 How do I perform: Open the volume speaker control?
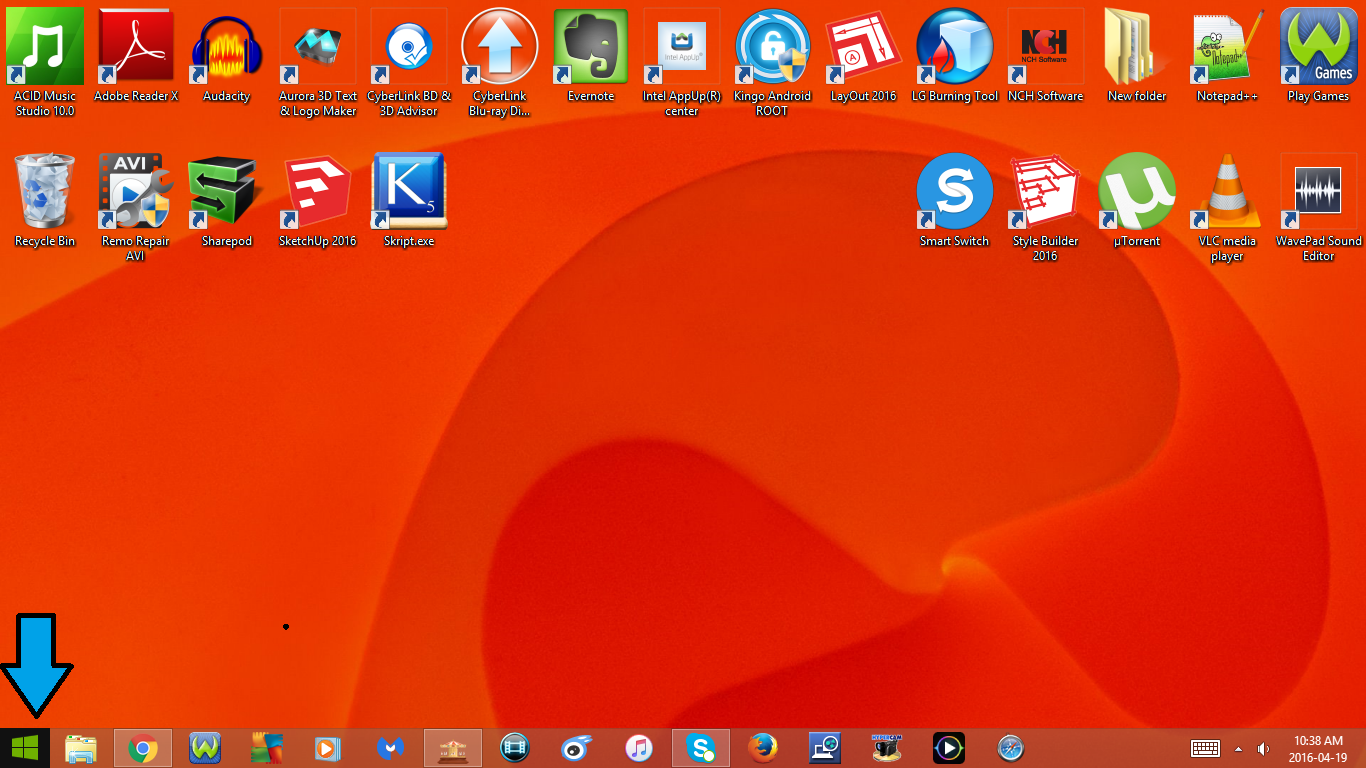click(1264, 748)
